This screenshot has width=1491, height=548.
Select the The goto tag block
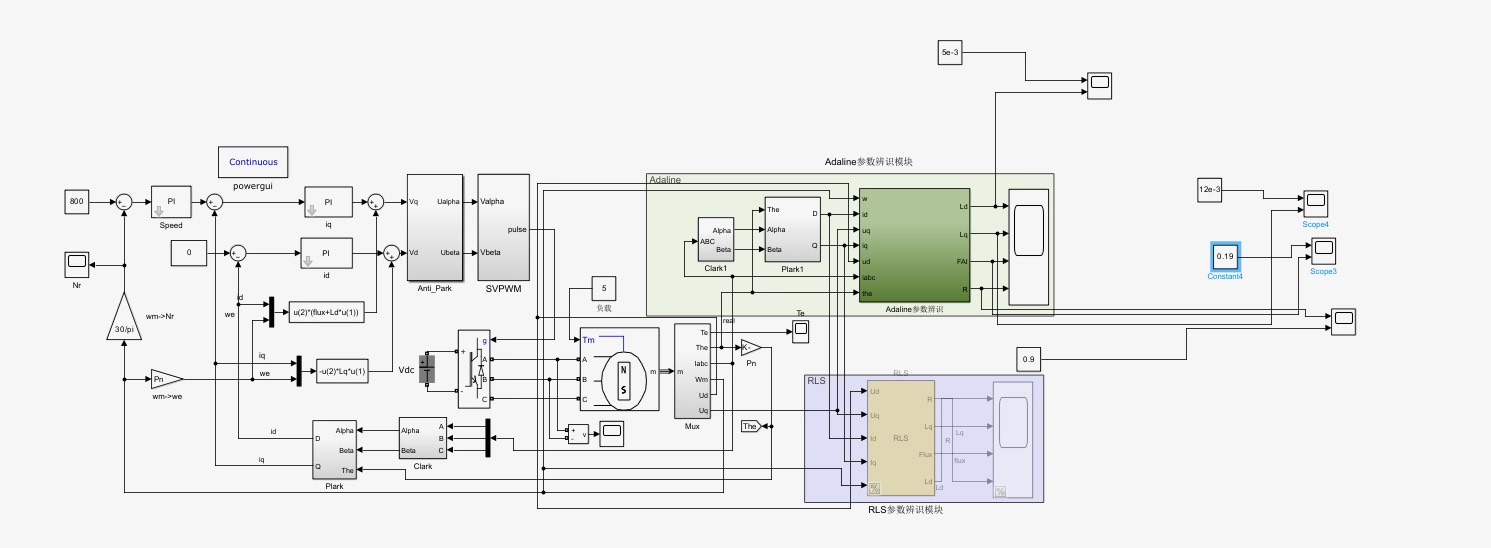pos(751,427)
